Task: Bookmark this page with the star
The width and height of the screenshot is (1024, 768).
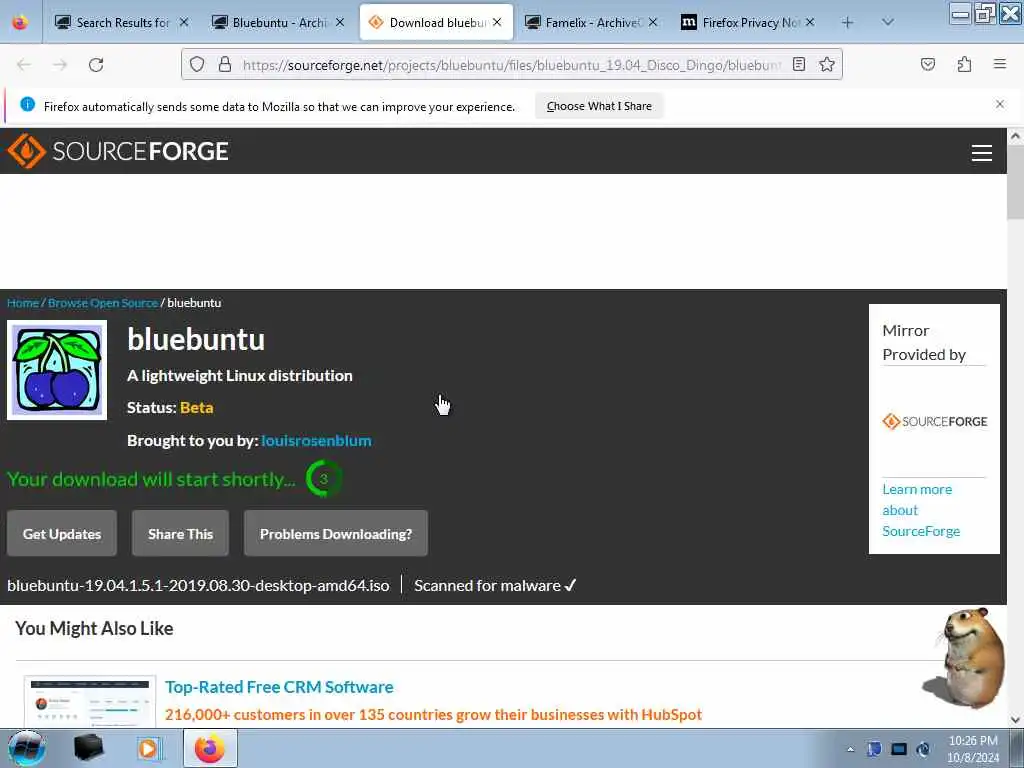Action: click(827, 64)
